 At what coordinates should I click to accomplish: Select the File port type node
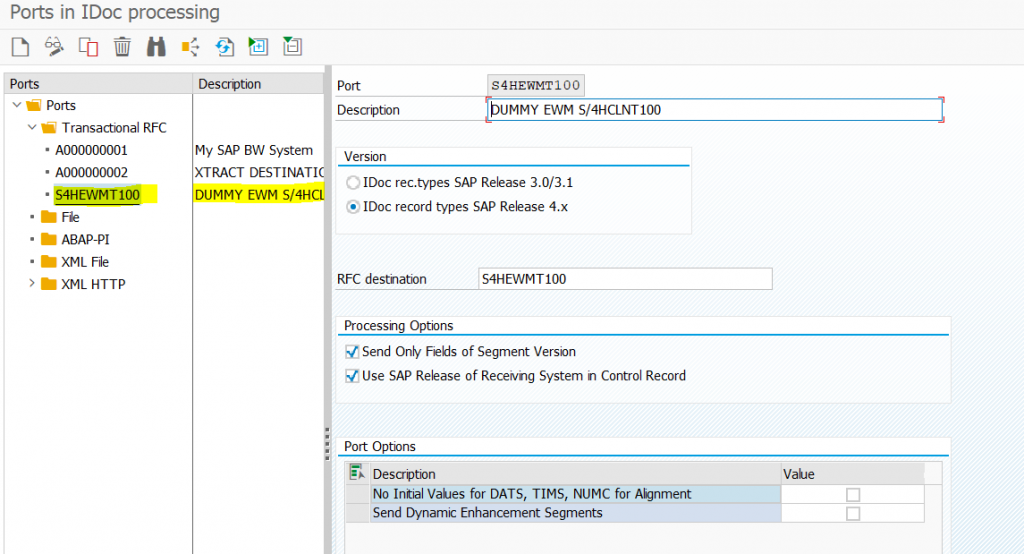point(71,217)
